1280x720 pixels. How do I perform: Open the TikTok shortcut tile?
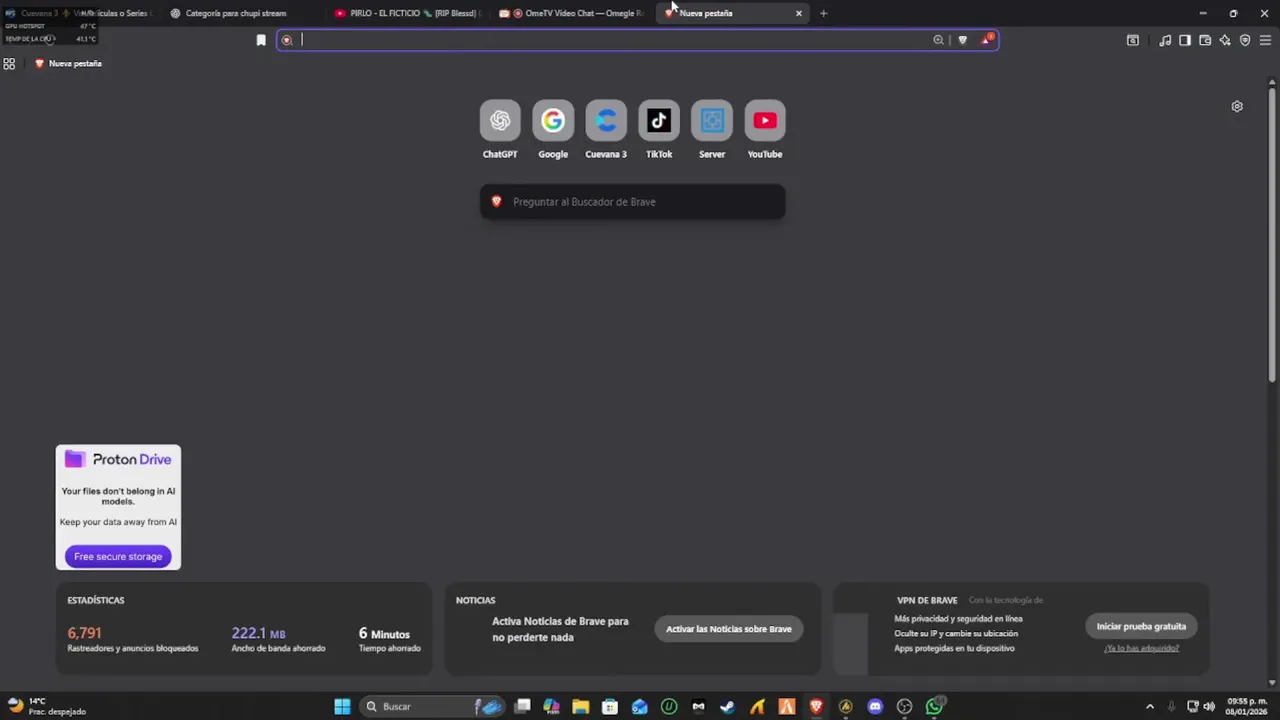659,121
